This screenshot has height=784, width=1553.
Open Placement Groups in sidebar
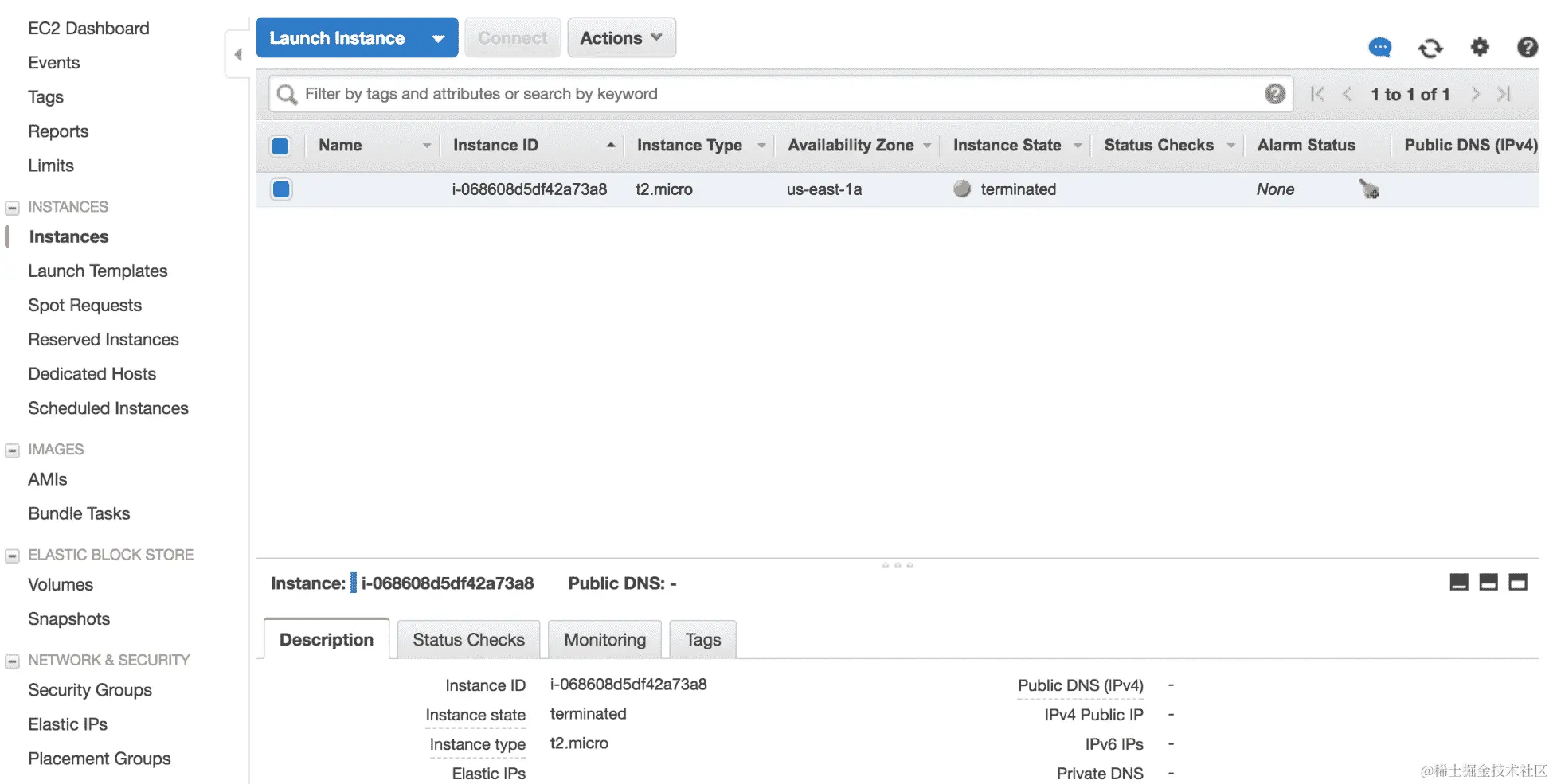(100, 758)
